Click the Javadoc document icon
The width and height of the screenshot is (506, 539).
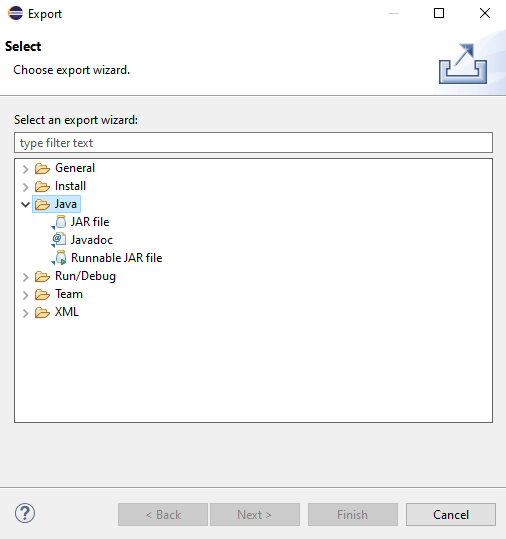point(59,240)
